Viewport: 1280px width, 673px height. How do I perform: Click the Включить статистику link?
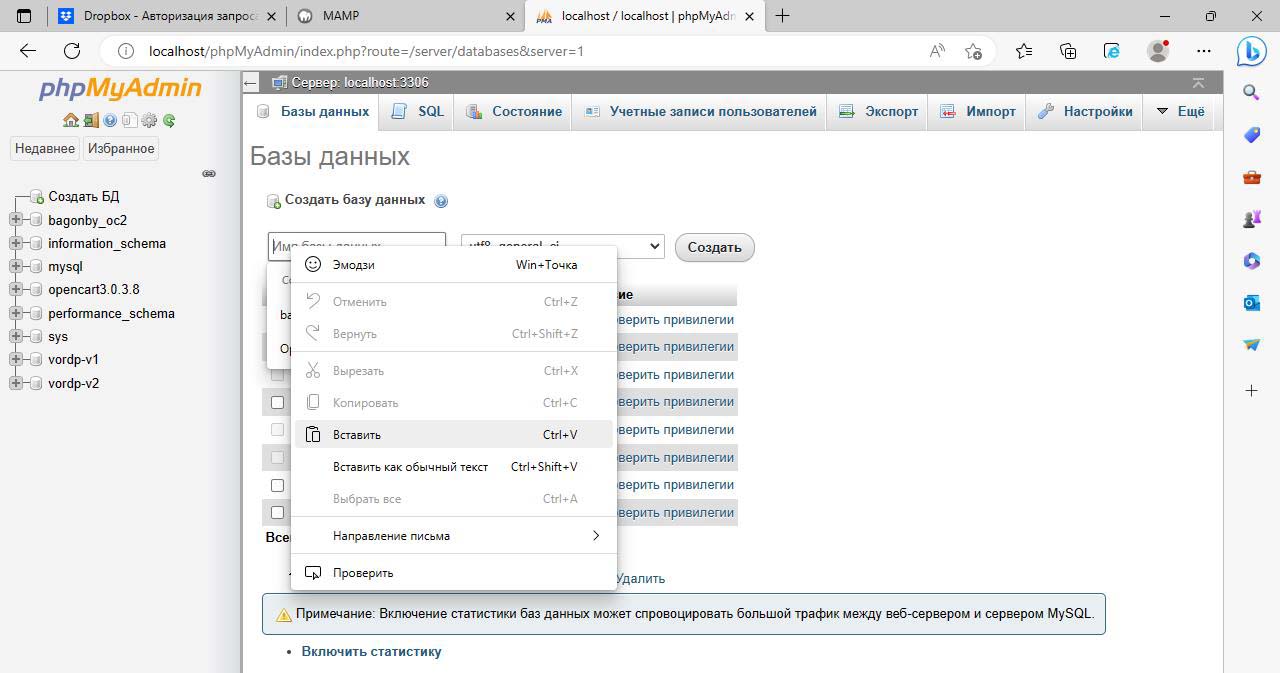(x=371, y=651)
